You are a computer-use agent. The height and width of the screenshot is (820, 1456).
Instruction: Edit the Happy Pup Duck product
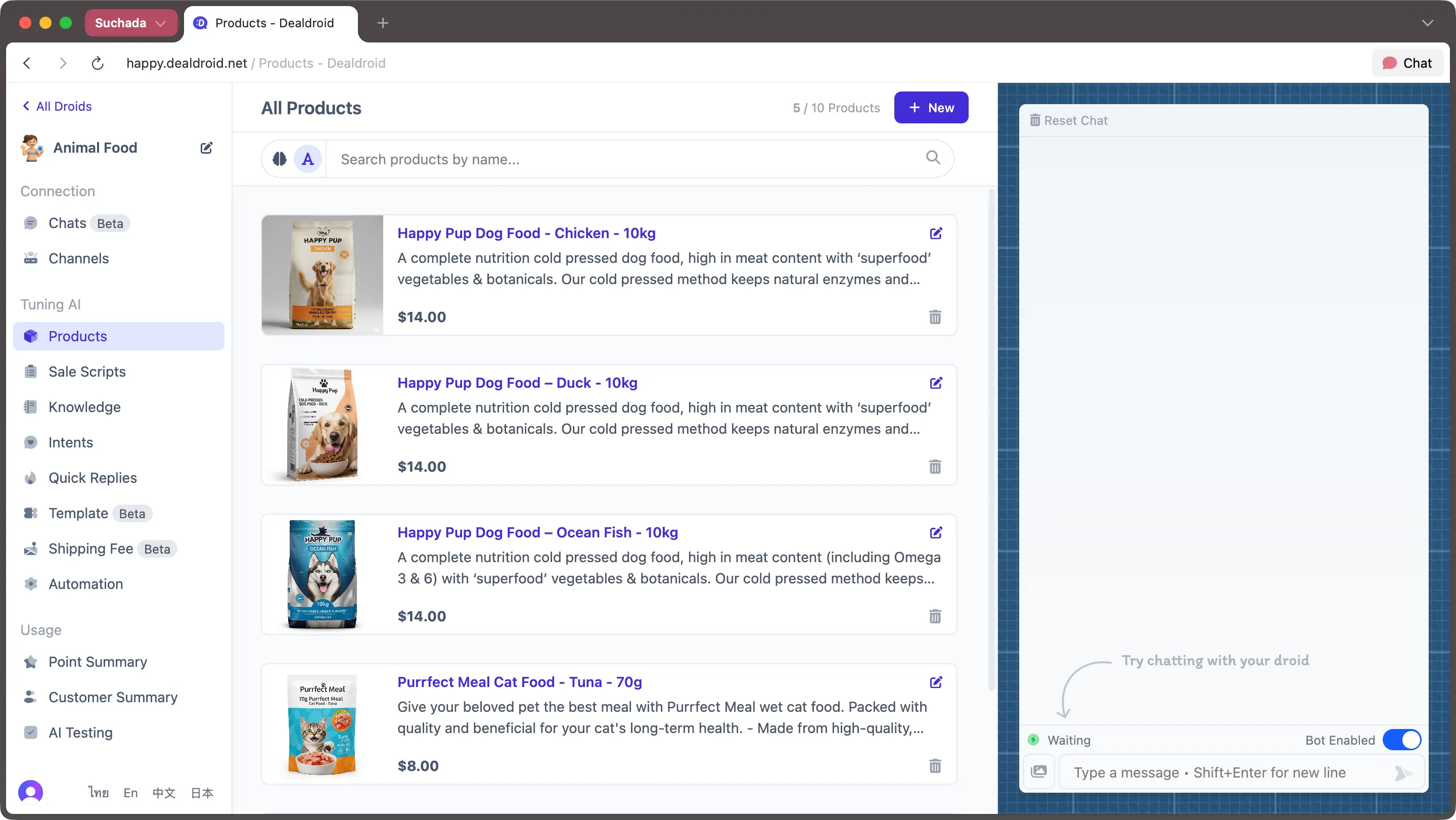click(x=935, y=383)
